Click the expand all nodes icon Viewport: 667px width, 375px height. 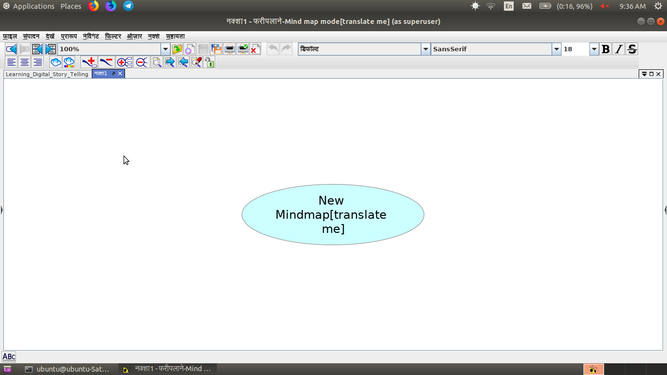pyautogui.click(x=124, y=62)
